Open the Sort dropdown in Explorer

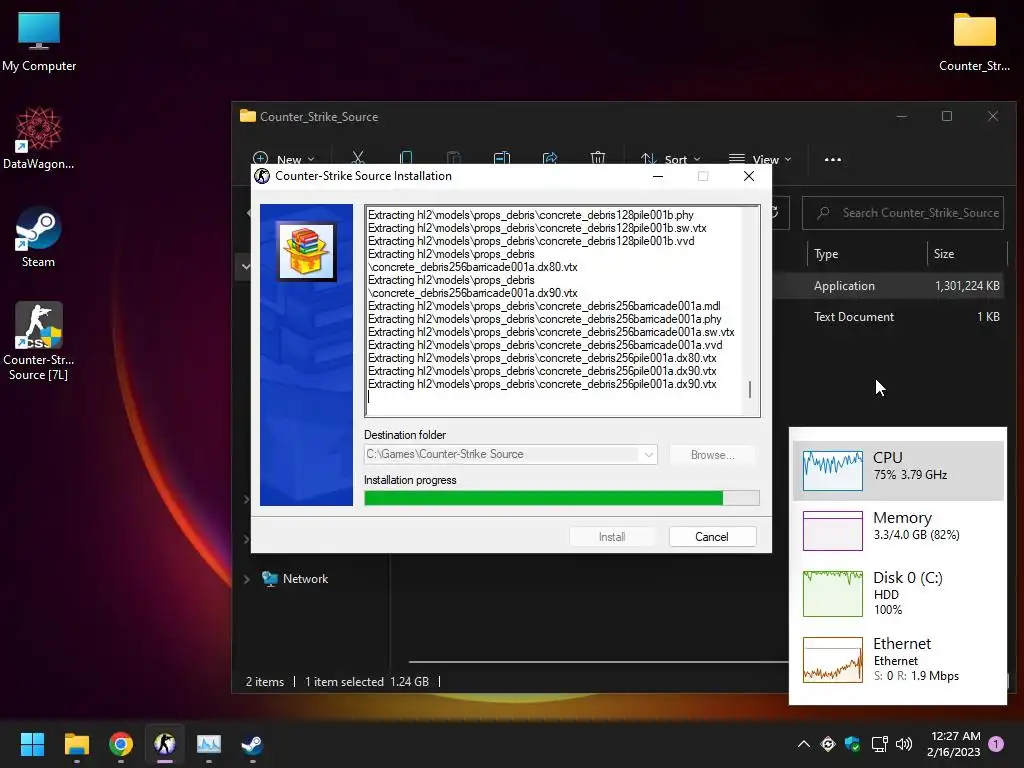coord(670,159)
